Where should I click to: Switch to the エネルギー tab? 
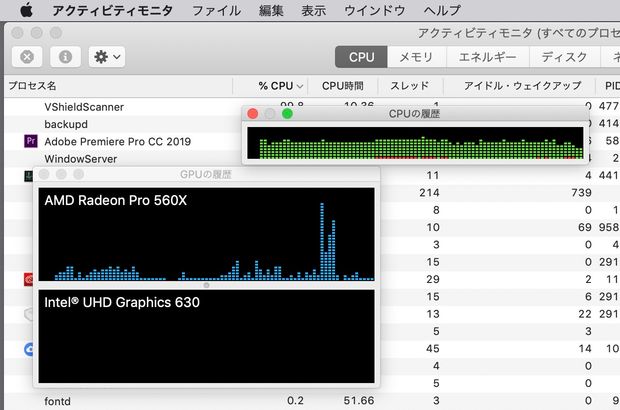[x=488, y=57]
